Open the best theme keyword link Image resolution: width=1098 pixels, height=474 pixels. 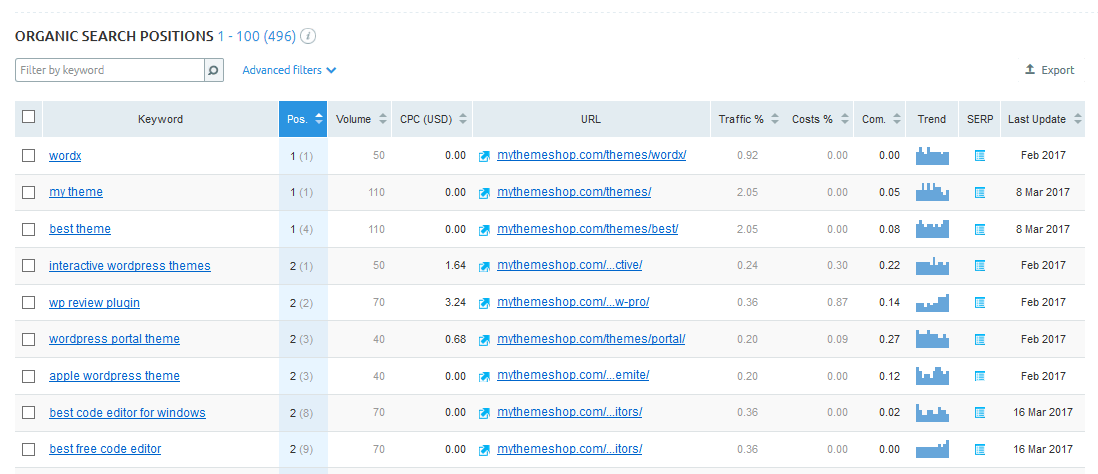pyautogui.click(x=80, y=229)
